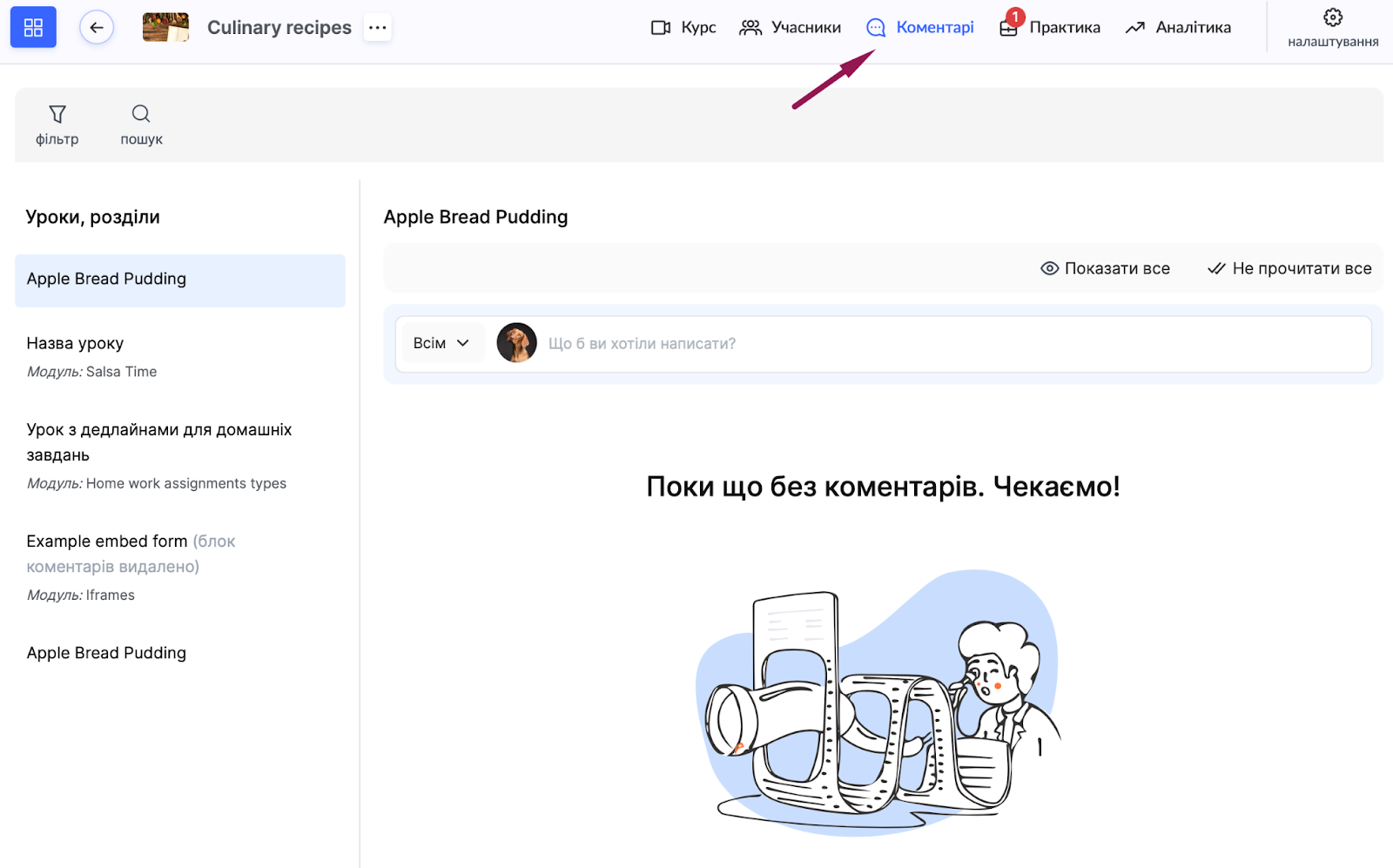Mark all with Не прочитати все

point(1289,268)
